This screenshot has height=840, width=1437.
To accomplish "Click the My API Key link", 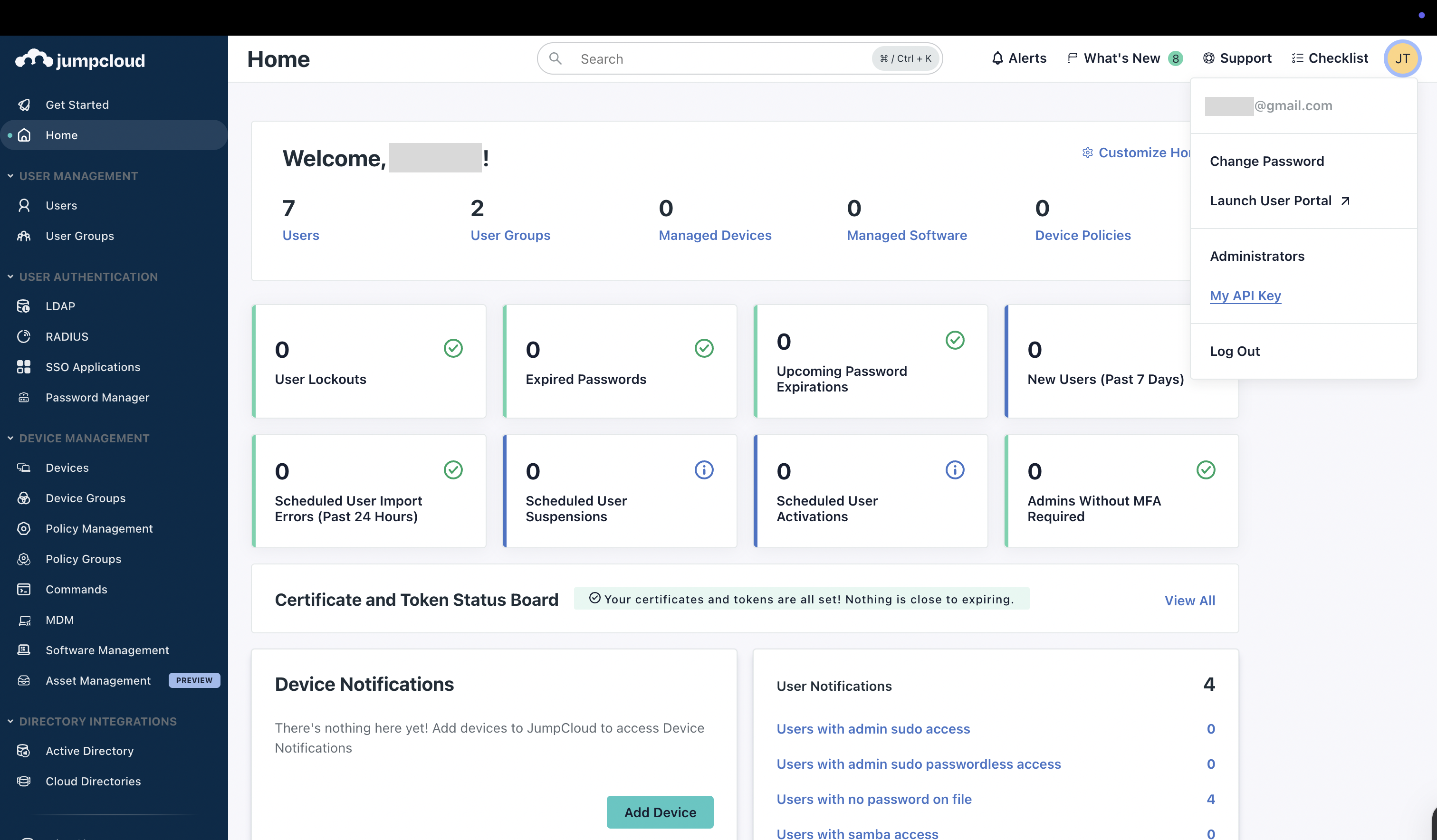I will pos(1245,296).
